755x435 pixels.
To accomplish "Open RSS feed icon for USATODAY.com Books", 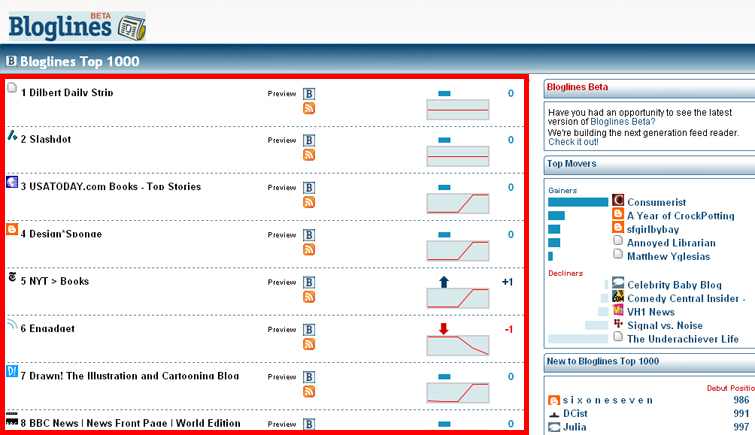I will 309,202.
